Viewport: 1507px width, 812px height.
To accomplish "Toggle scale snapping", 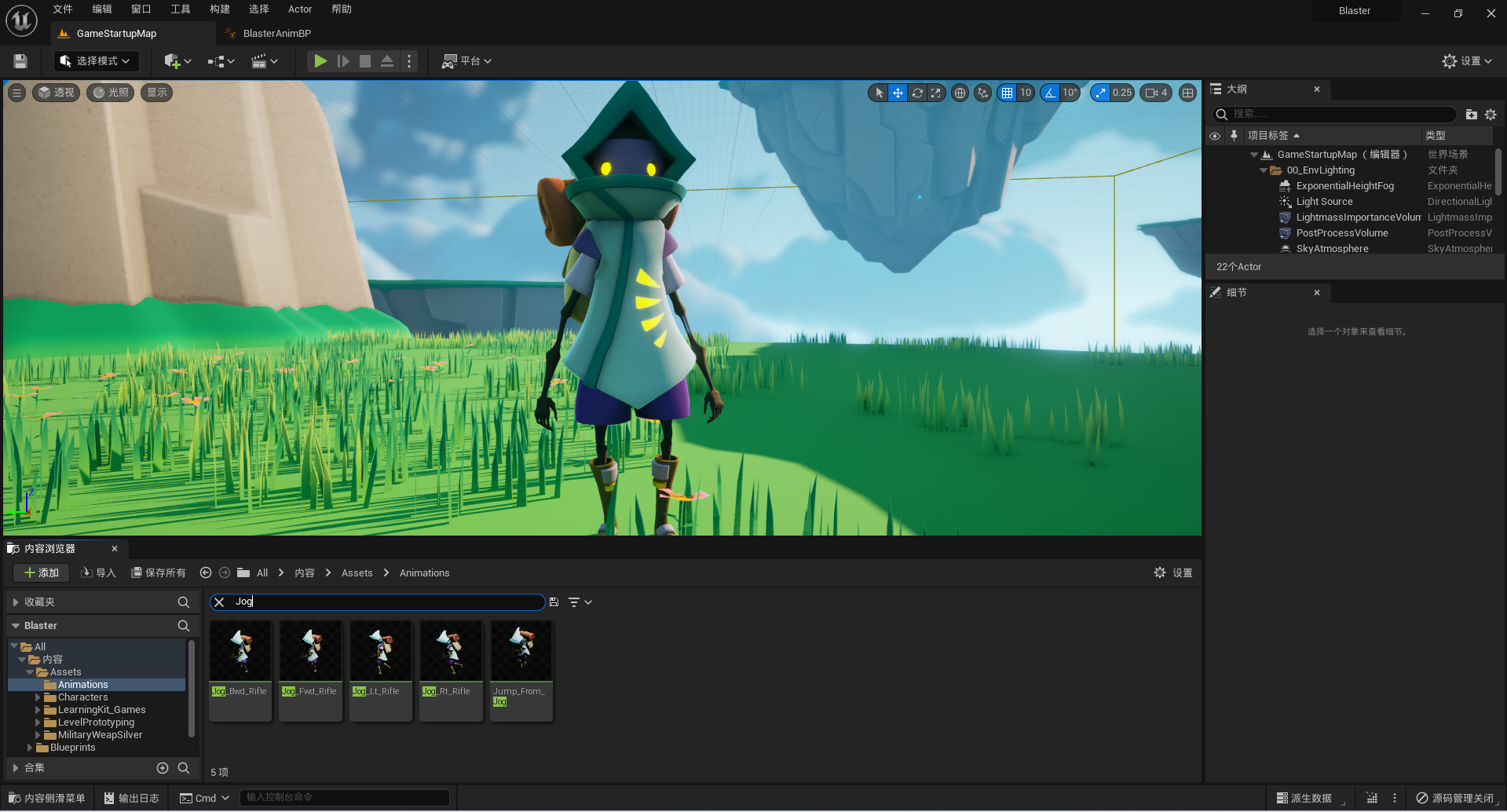I will [1100, 93].
